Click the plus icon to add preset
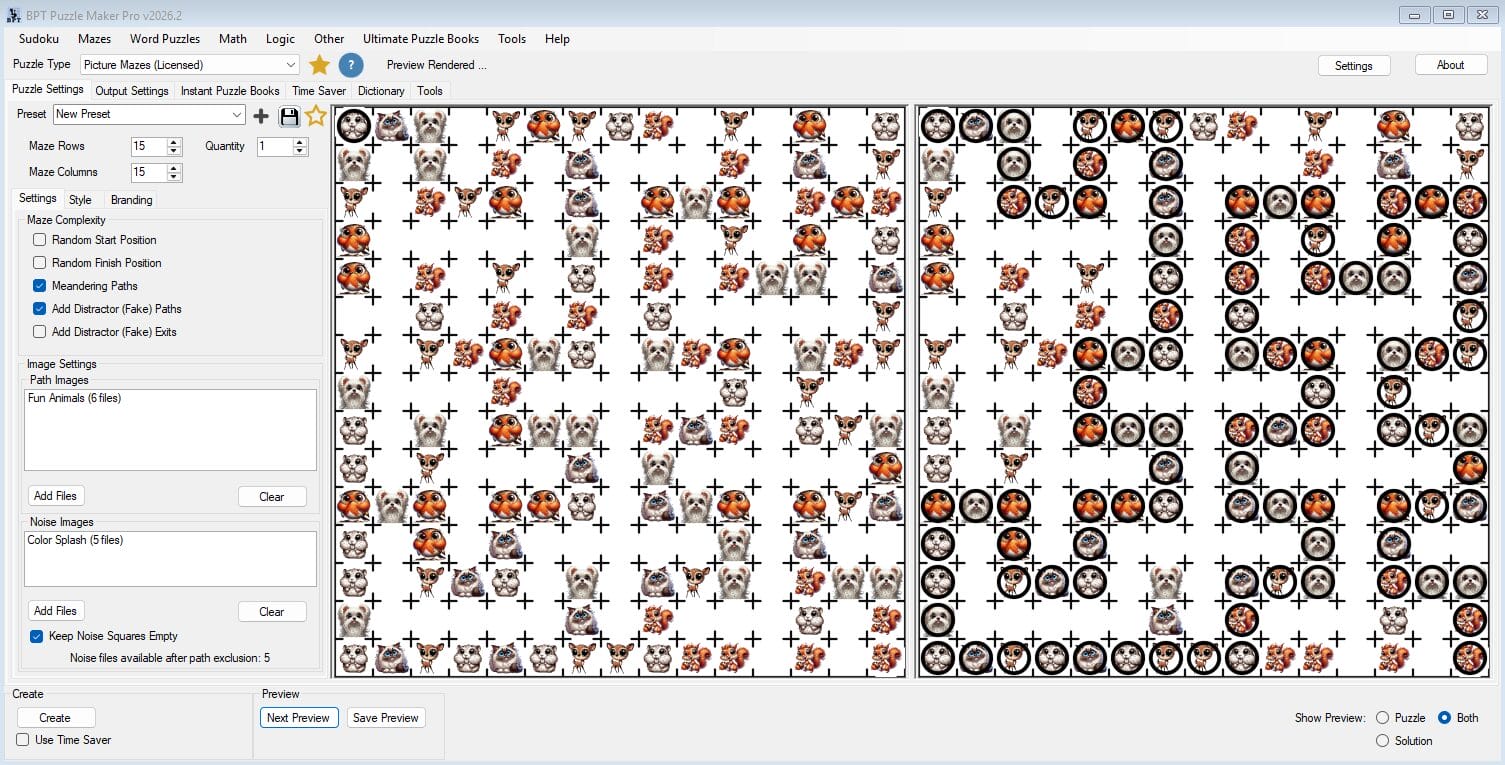 (x=261, y=116)
